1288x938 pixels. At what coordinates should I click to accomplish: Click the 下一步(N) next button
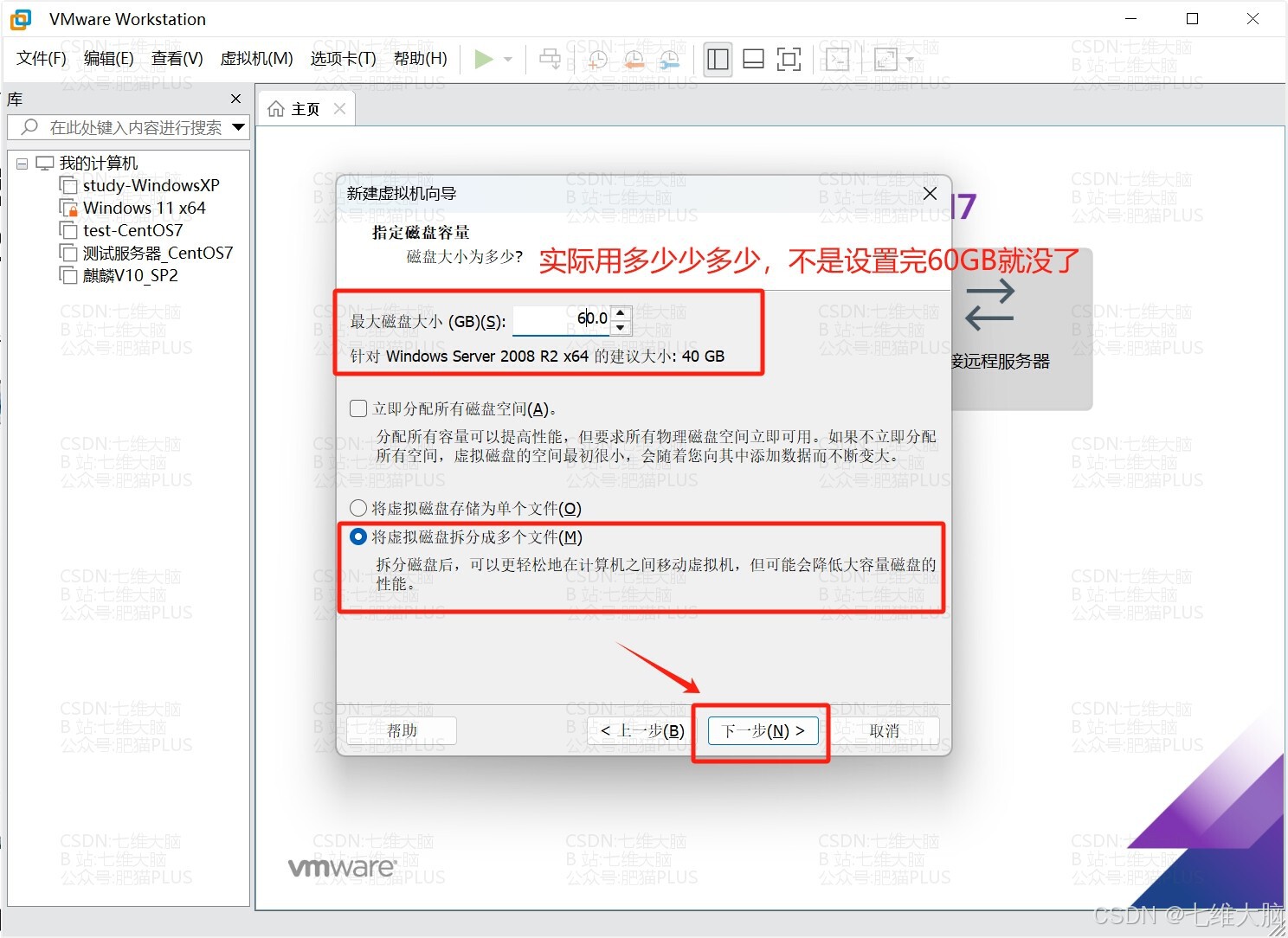click(x=763, y=730)
